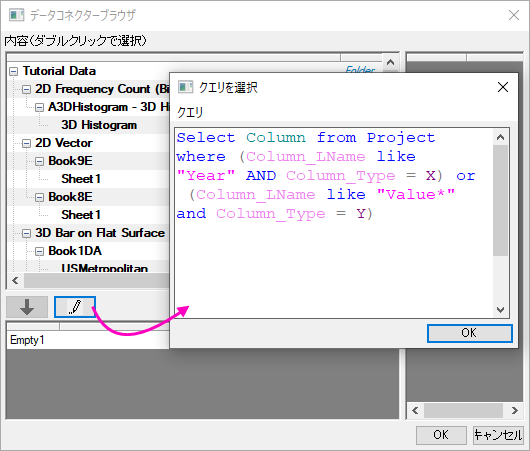This screenshot has width=530, height=451.
Task: Collapse the A3DHistogram node
Action: [40, 108]
